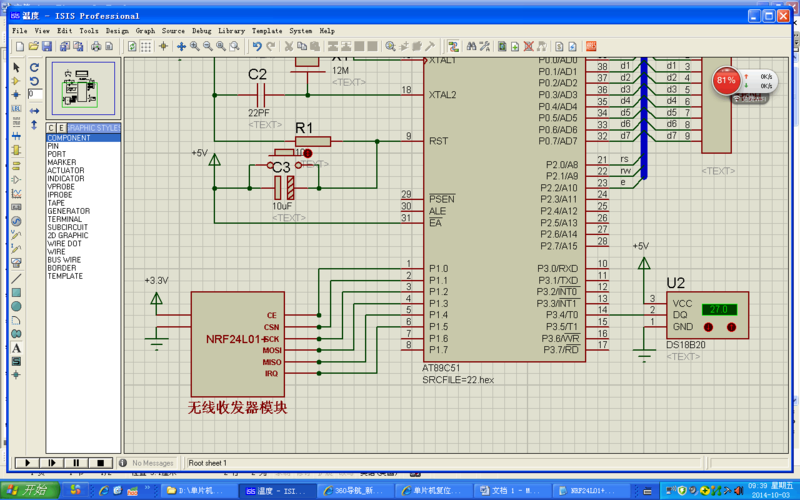Switch to the D:\ folder taskbar item
800x500 pixels.
pos(198,490)
